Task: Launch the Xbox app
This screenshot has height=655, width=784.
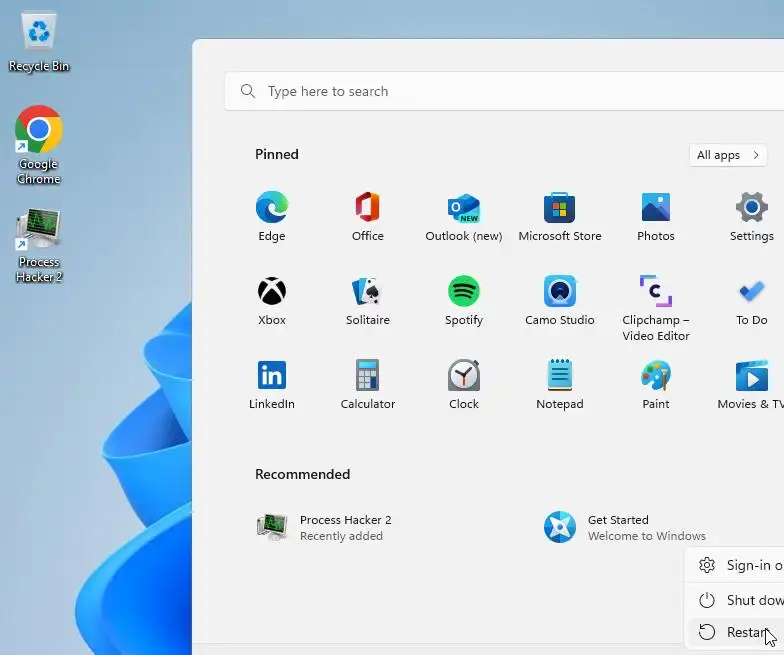Action: tap(272, 300)
